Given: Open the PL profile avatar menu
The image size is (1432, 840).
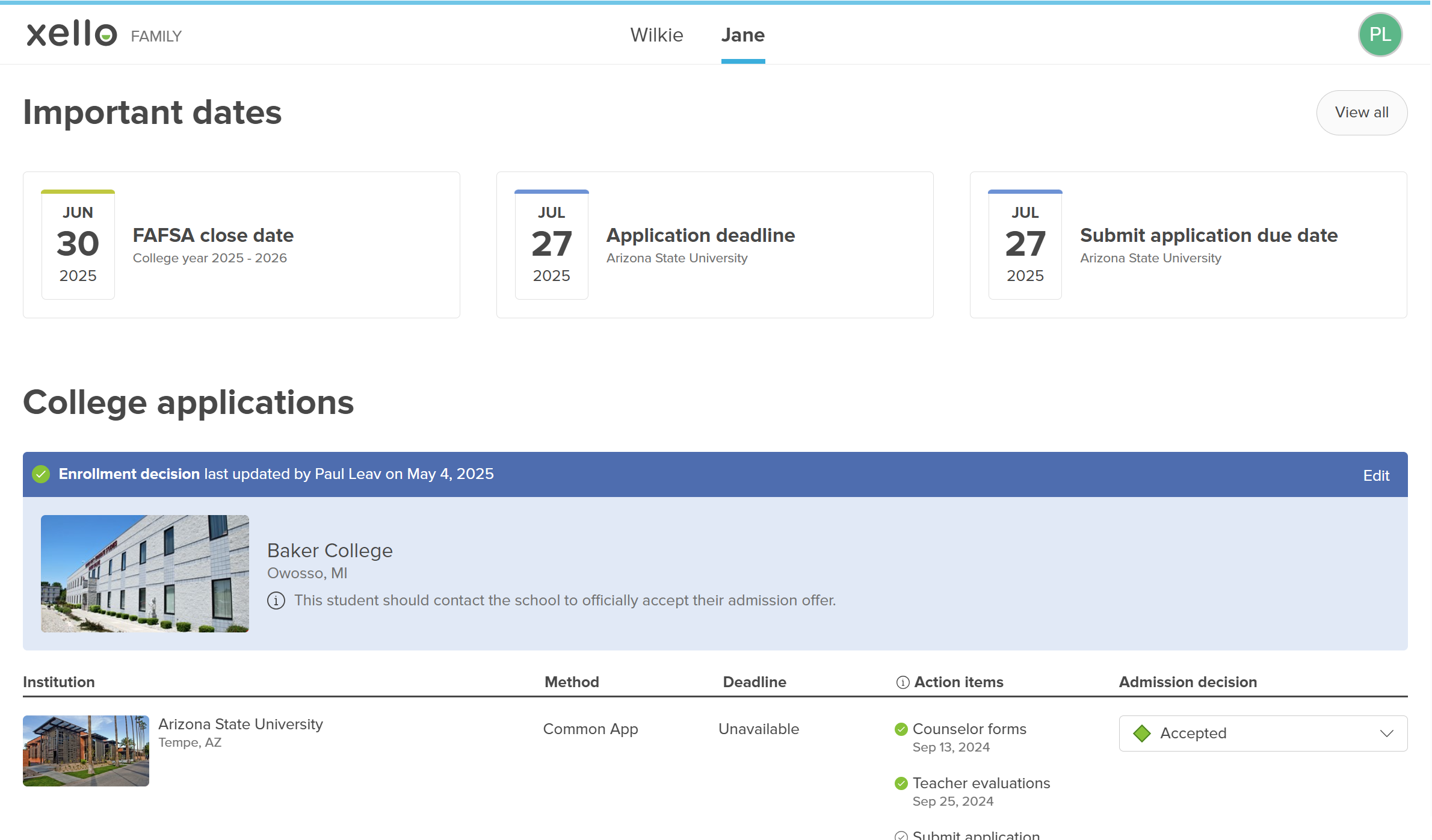Looking at the screenshot, I should (1380, 35).
